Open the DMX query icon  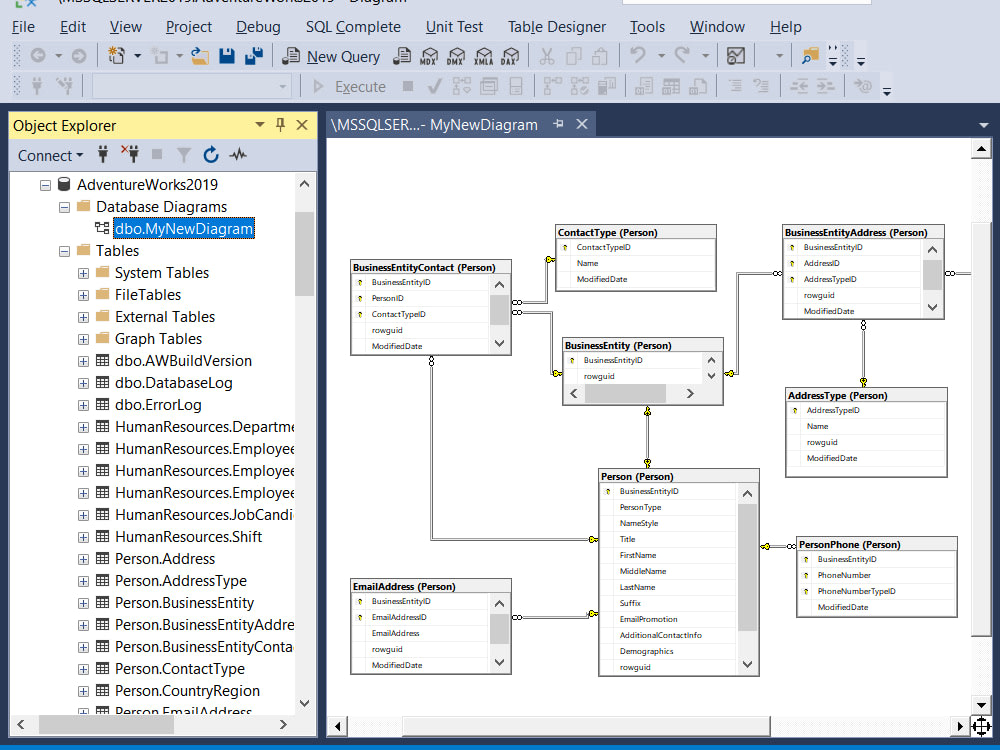[x=456, y=57]
